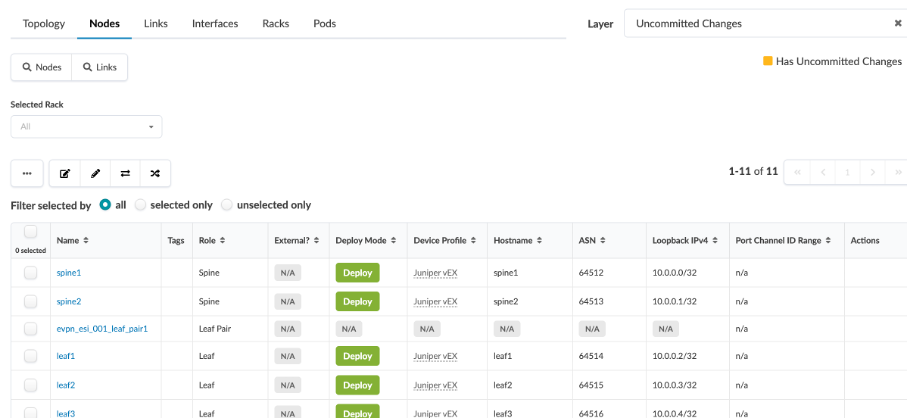
Task: Sort the table by Name column
Action: tap(73, 241)
